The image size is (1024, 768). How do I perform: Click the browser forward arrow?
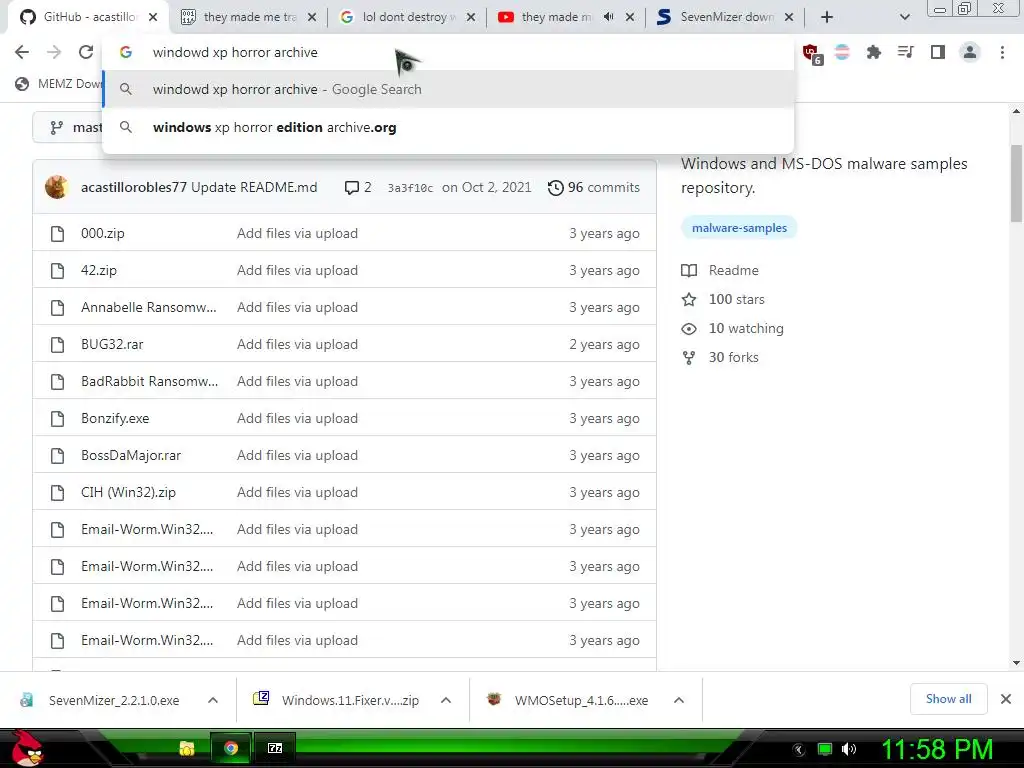pyautogui.click(x=54, y=52)
